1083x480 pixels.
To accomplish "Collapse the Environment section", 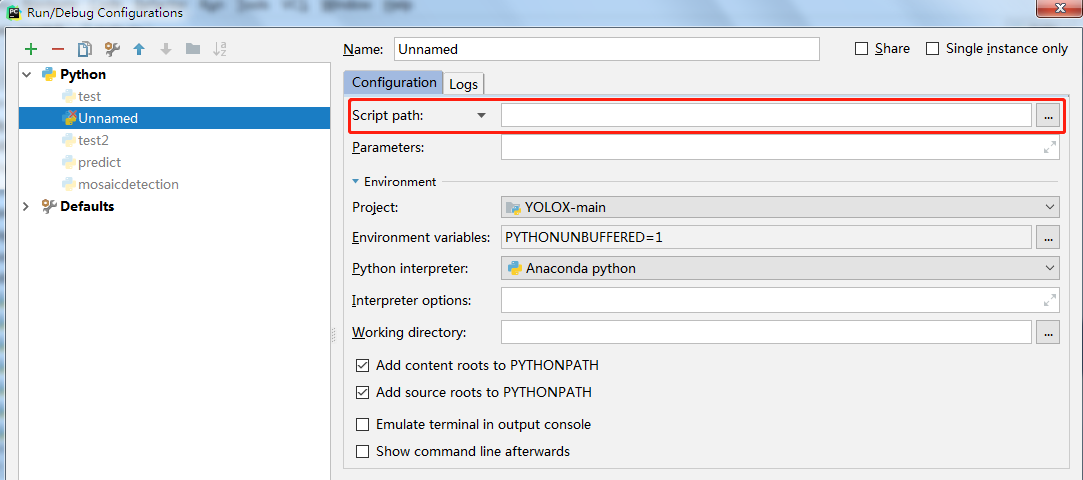I will [x=356, y=182].
